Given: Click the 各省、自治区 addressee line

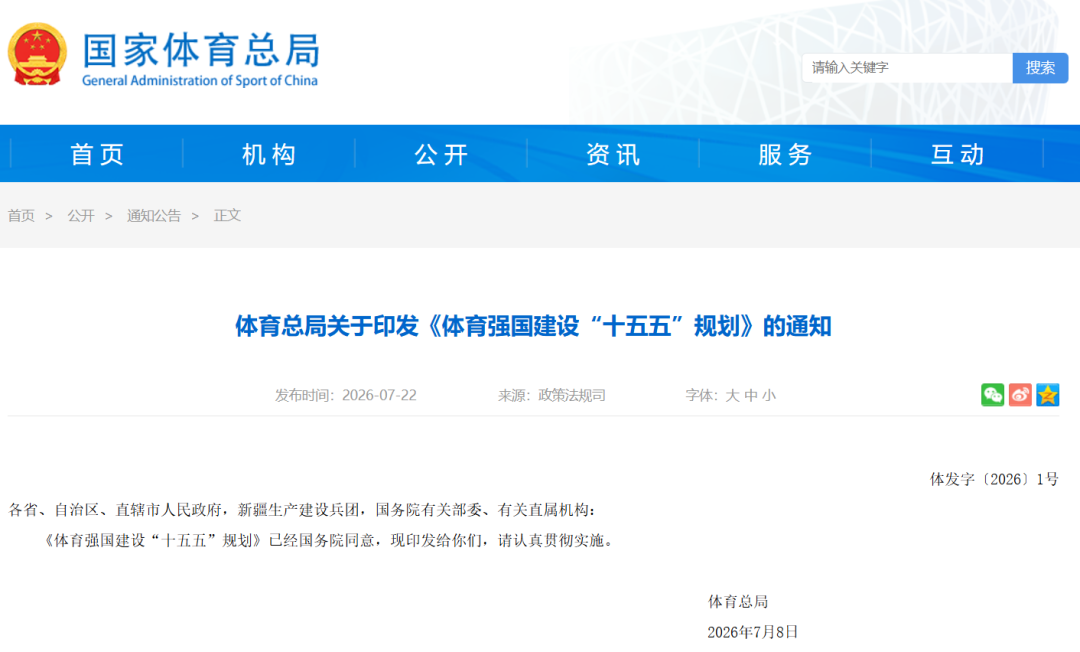Looking at the screenshot, I should tap(302, 509).
